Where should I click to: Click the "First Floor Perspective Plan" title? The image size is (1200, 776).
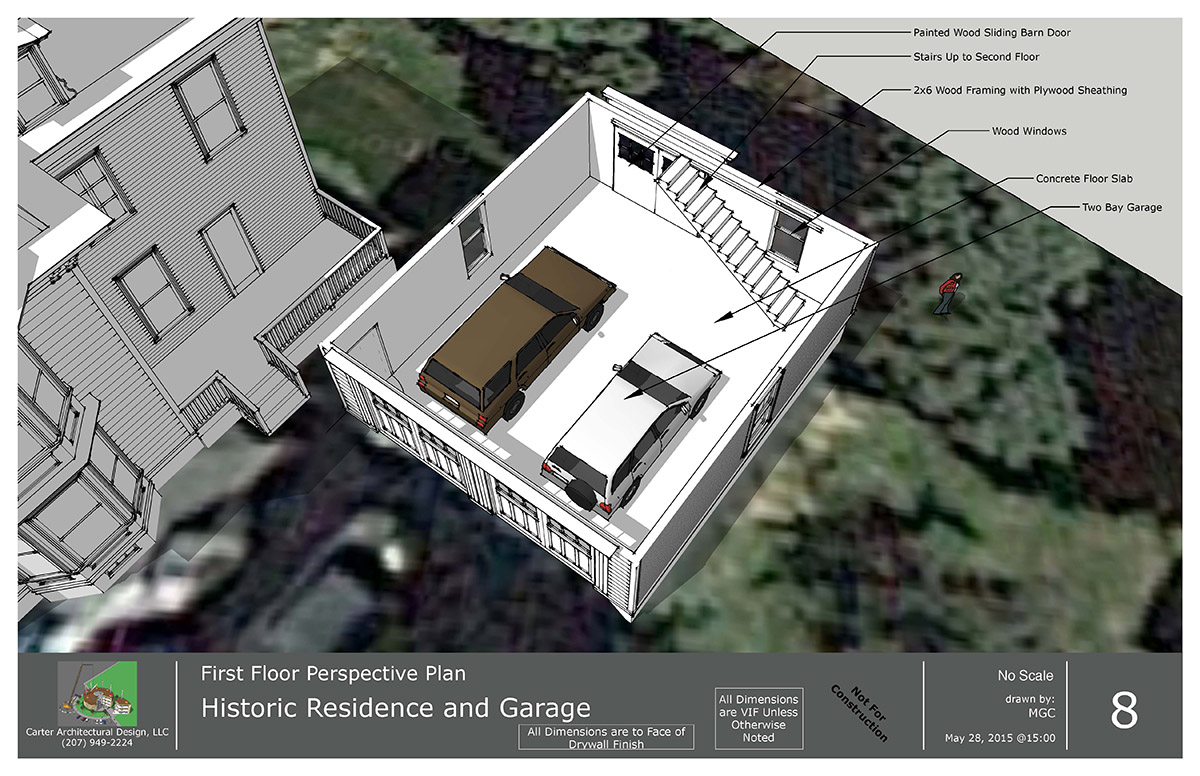(333, 674)
